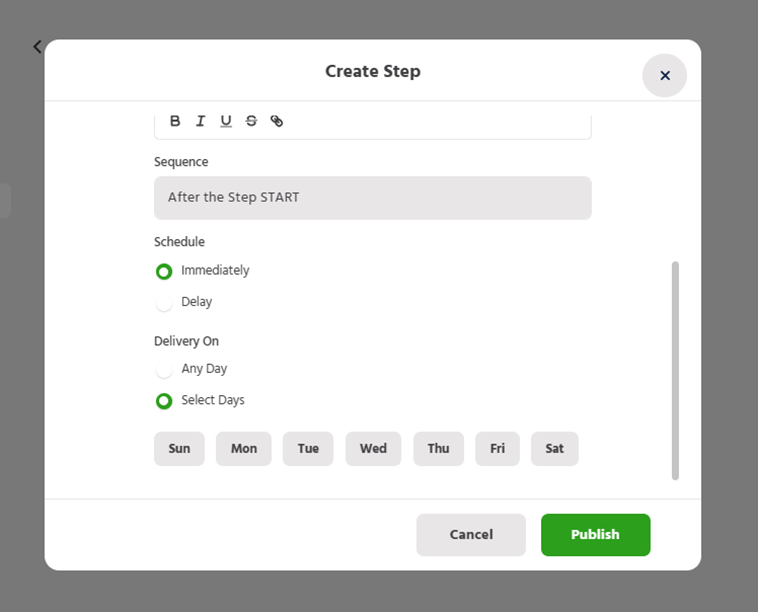
Task: Select Thu delivery day
Action: point(438,449)
